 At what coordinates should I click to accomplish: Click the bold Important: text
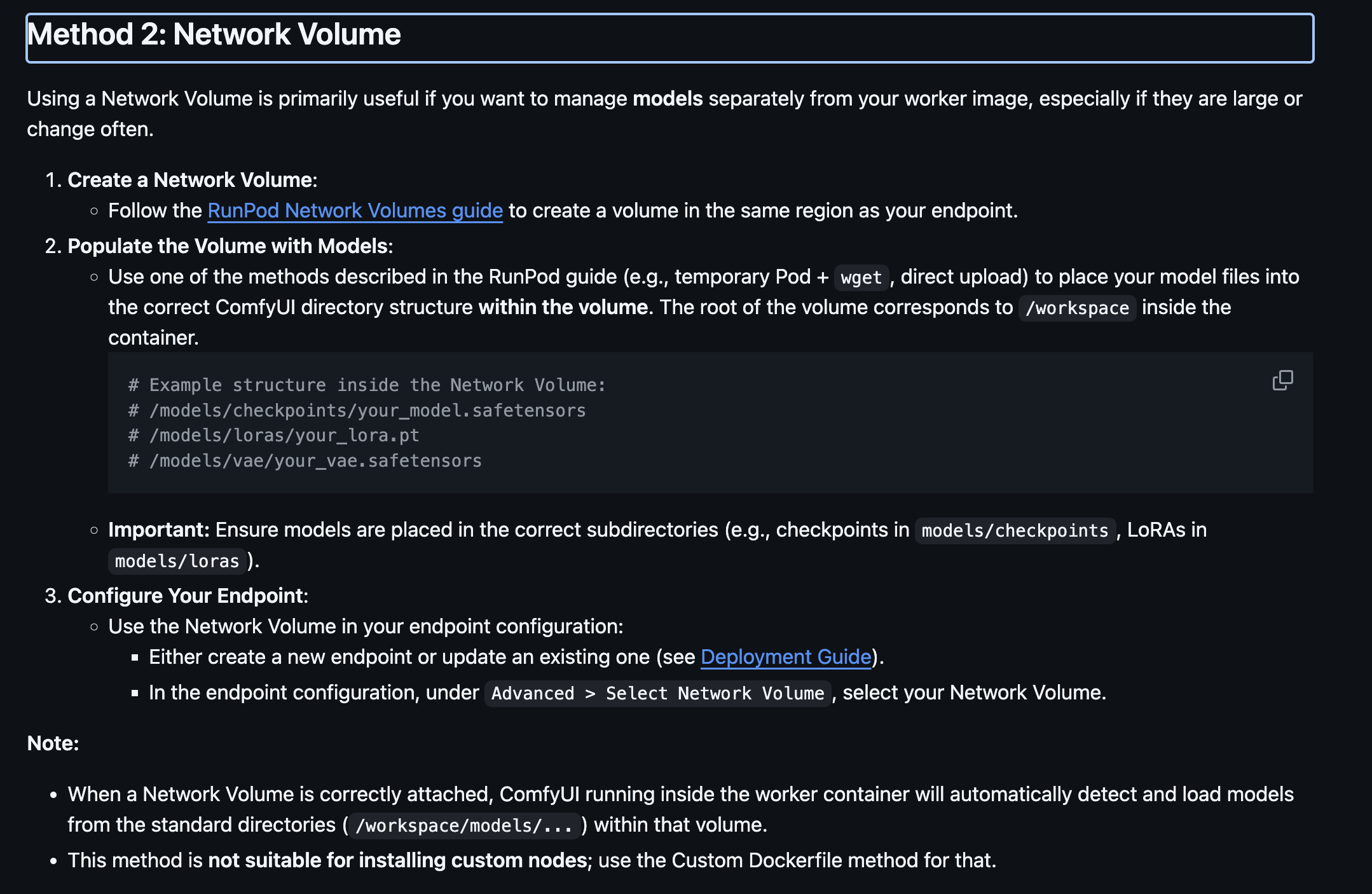pos(159,530)
